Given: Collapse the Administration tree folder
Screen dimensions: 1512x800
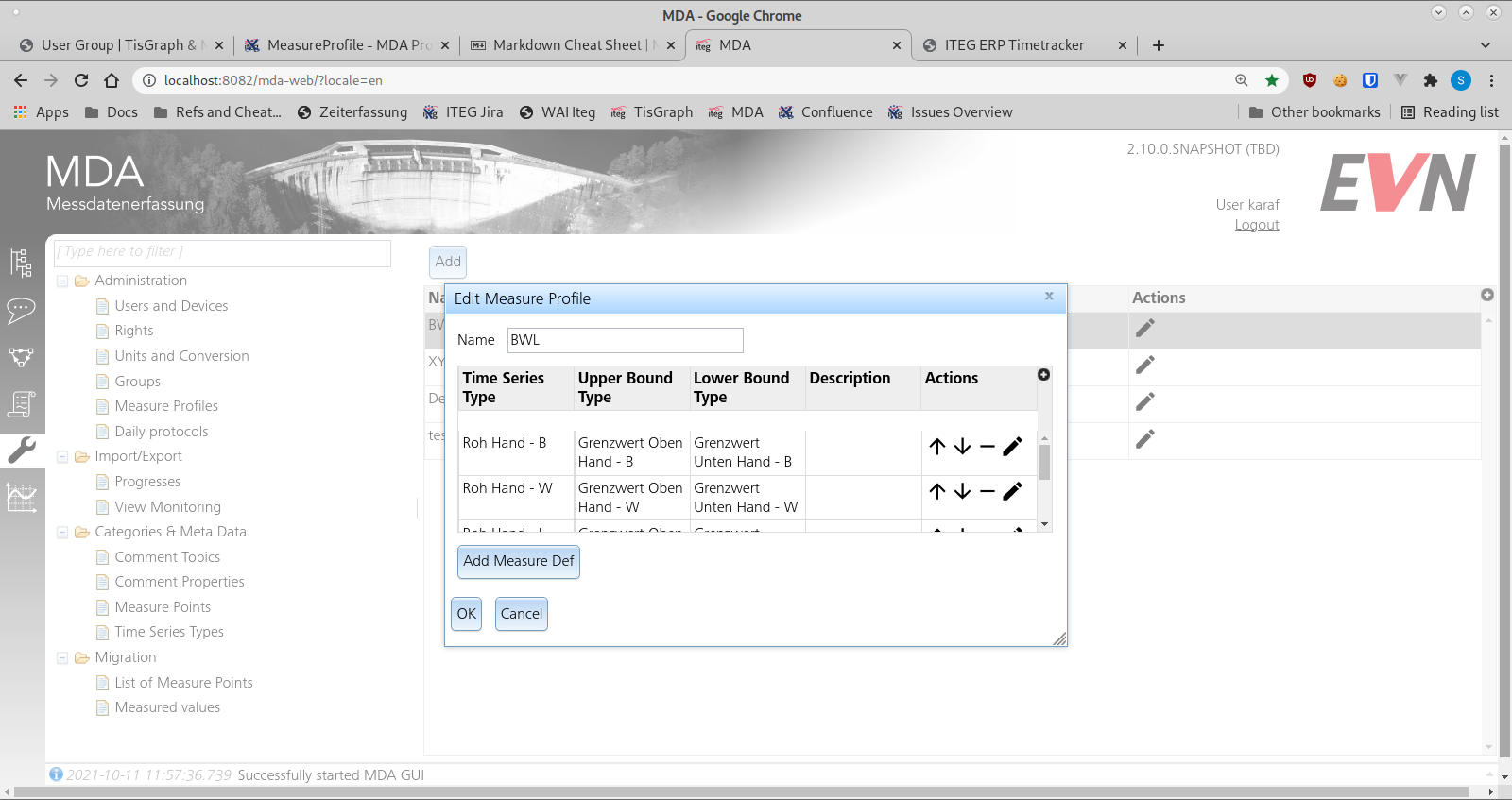Looking at the screenshot, I should [62, 281].
